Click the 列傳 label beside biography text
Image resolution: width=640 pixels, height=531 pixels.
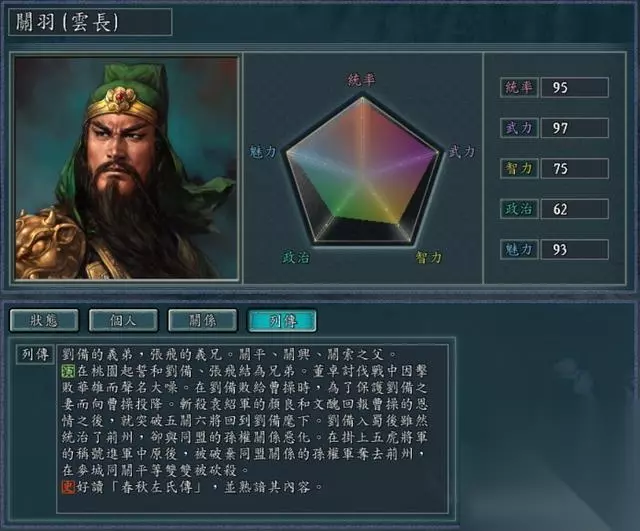[x=36, y=354]
